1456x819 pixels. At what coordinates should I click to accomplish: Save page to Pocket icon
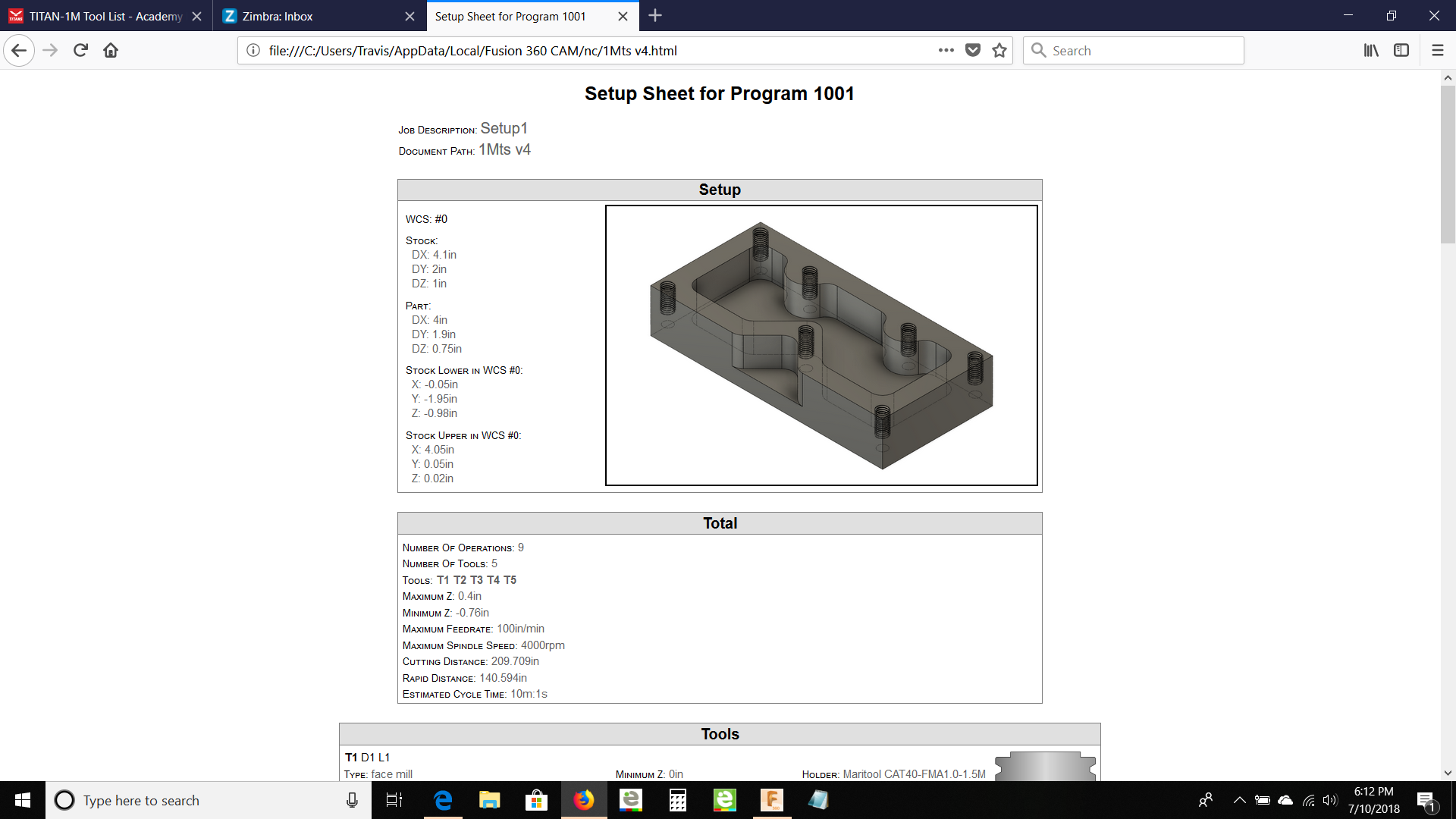click(x=973, y=51)
